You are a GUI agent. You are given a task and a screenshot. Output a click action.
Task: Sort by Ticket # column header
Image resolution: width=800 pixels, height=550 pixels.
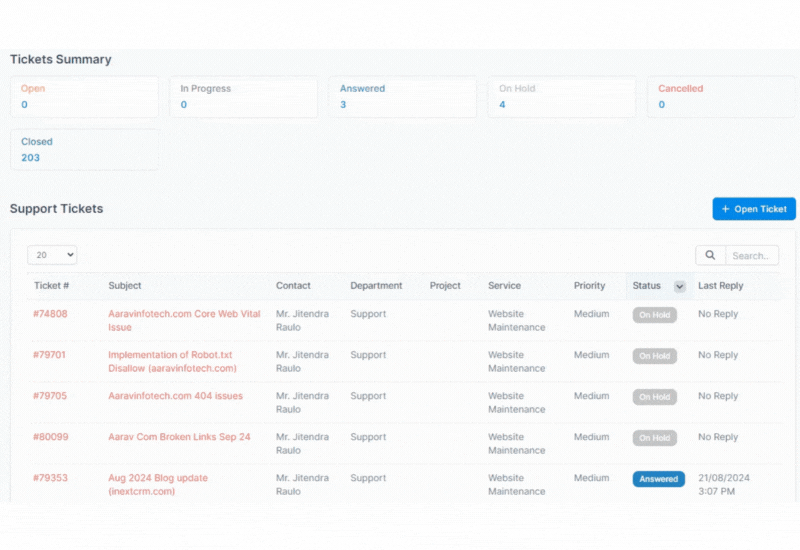pyautogui.click(x=52, y=286)
